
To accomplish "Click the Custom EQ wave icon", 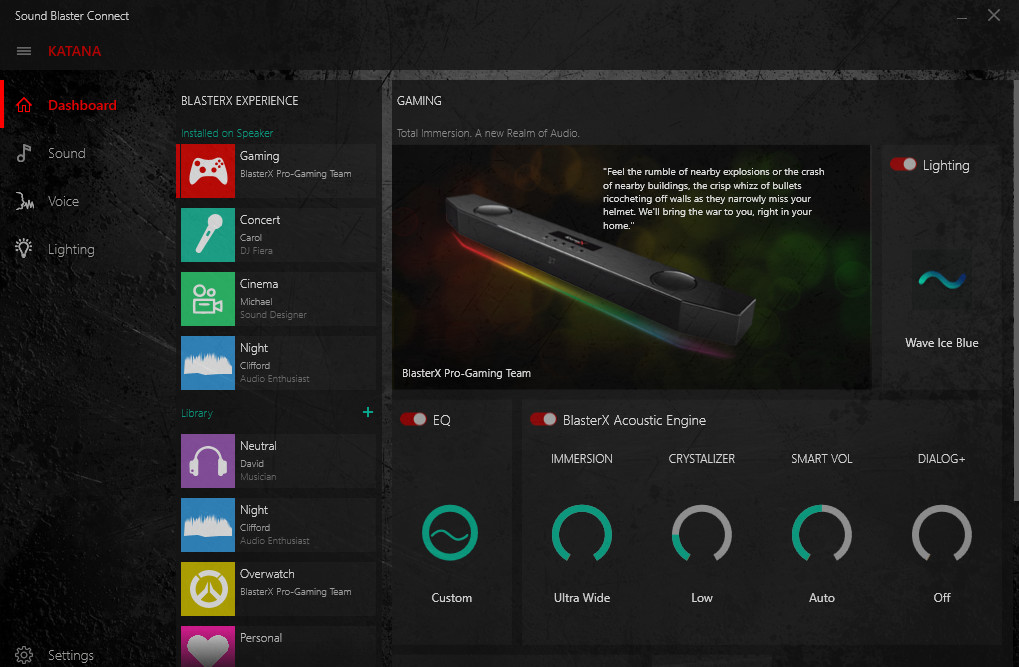I will click(x=450, y=533).
